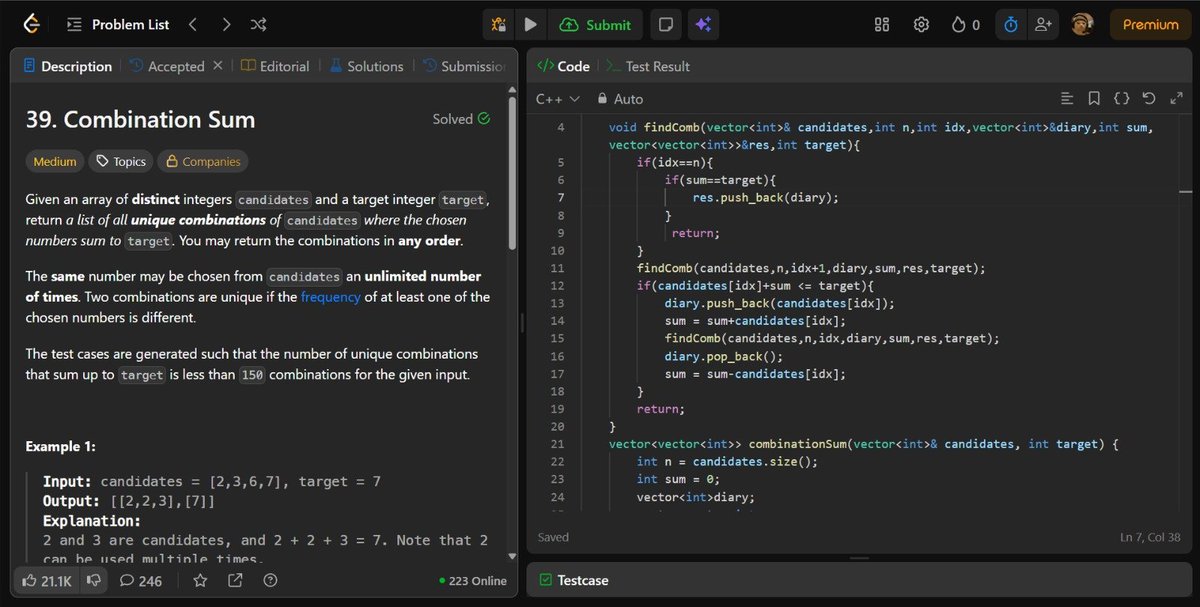Click the LeetCode logo icon
This screenshot has width=1200, height=607.
[x=31, y=24]
